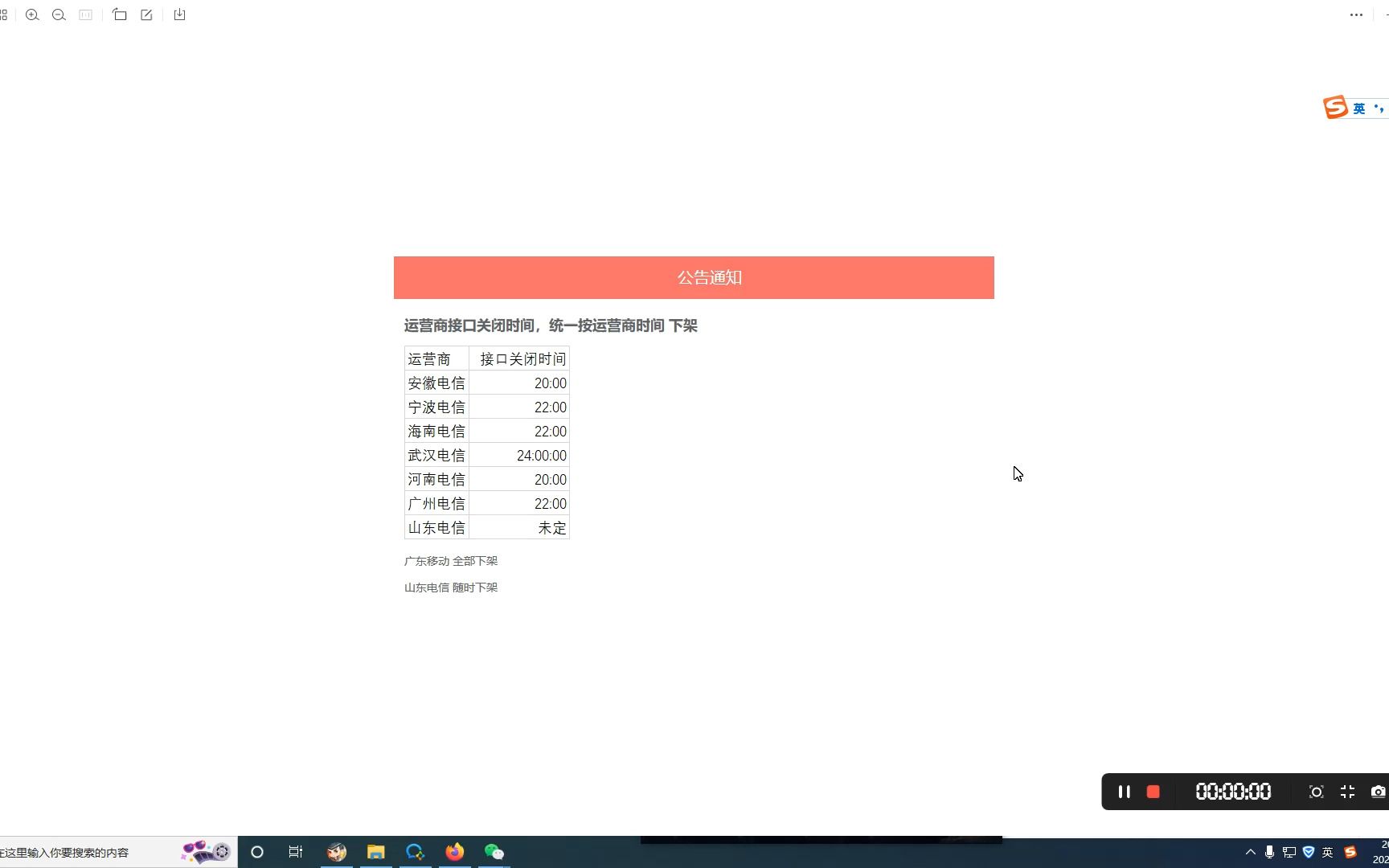
Task: Select the 武汉电信 table cell
Action: pyautogui.click(x=436, y=455)
